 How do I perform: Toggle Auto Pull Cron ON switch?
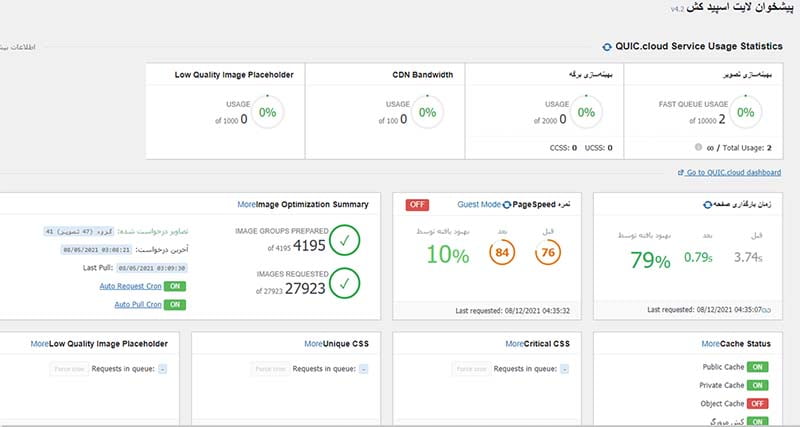pos(175,305)
